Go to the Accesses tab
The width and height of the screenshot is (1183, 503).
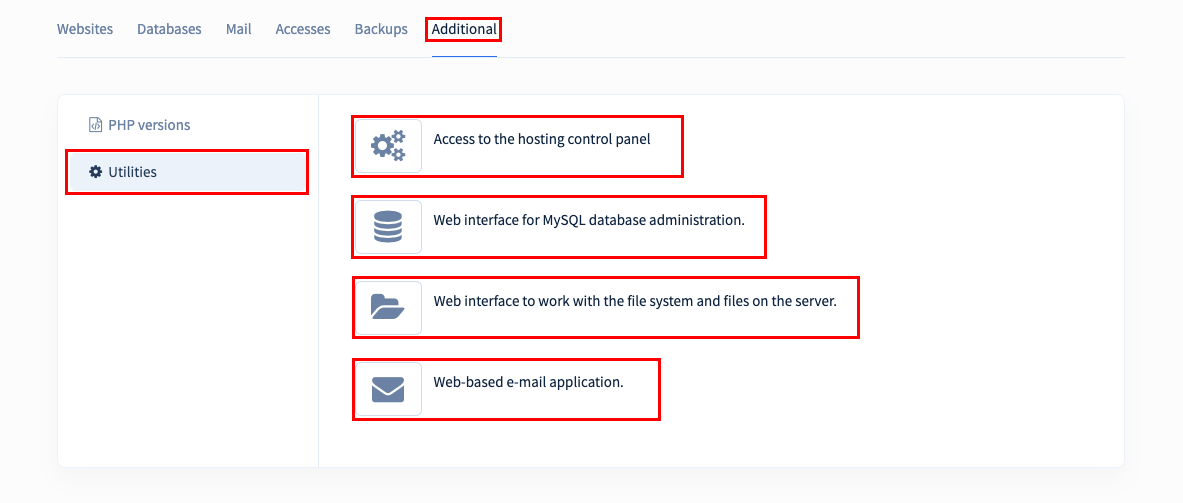tap(303, 29)
